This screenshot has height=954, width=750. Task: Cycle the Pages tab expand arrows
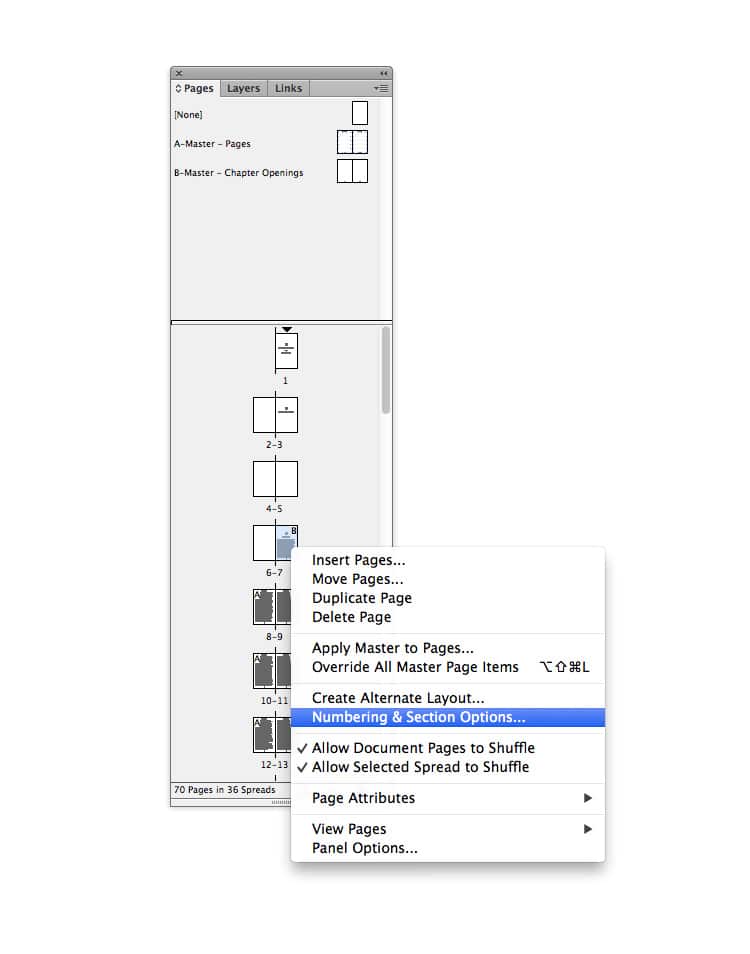[x=178, y=88]
